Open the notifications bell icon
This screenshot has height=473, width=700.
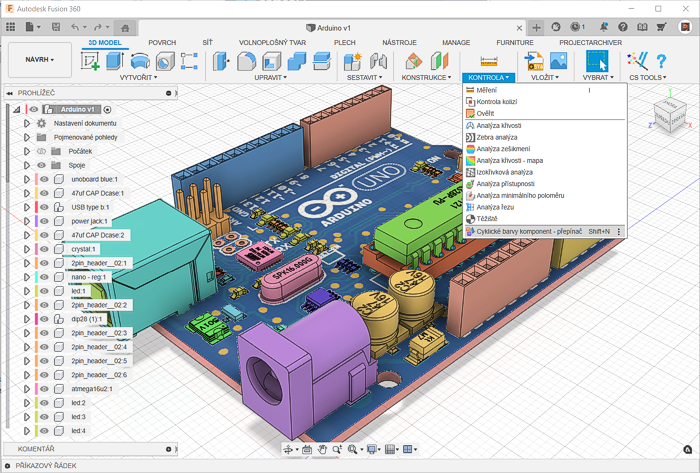click(604, 27)
